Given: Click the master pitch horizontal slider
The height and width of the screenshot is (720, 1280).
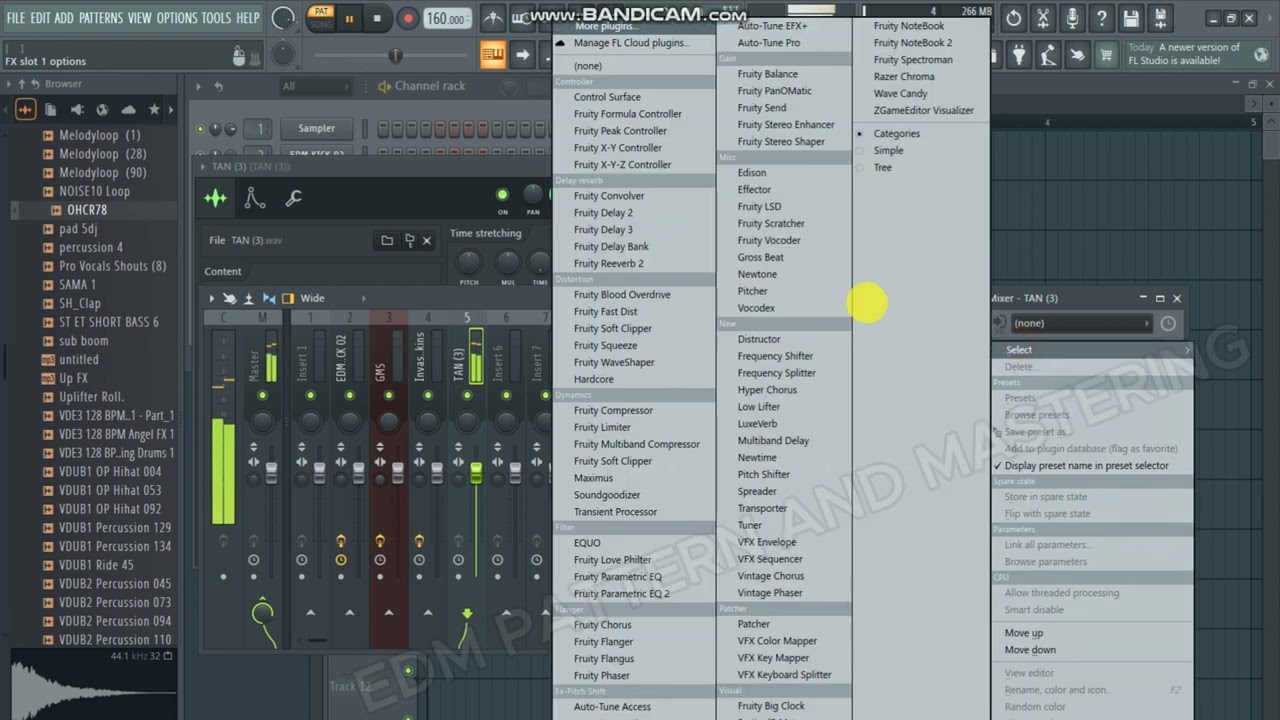Looking at the screenshot, I should point(395,56).
